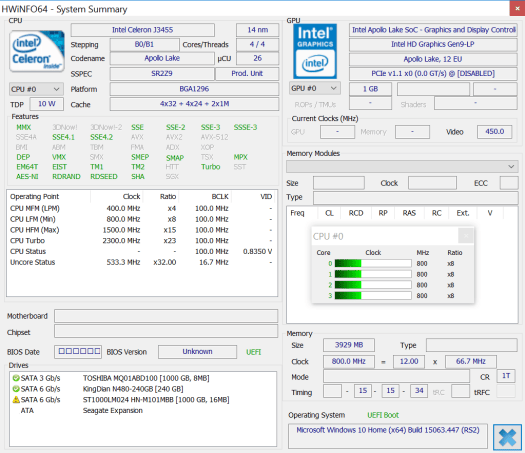Click the Apollo Lake codename field

162,58
